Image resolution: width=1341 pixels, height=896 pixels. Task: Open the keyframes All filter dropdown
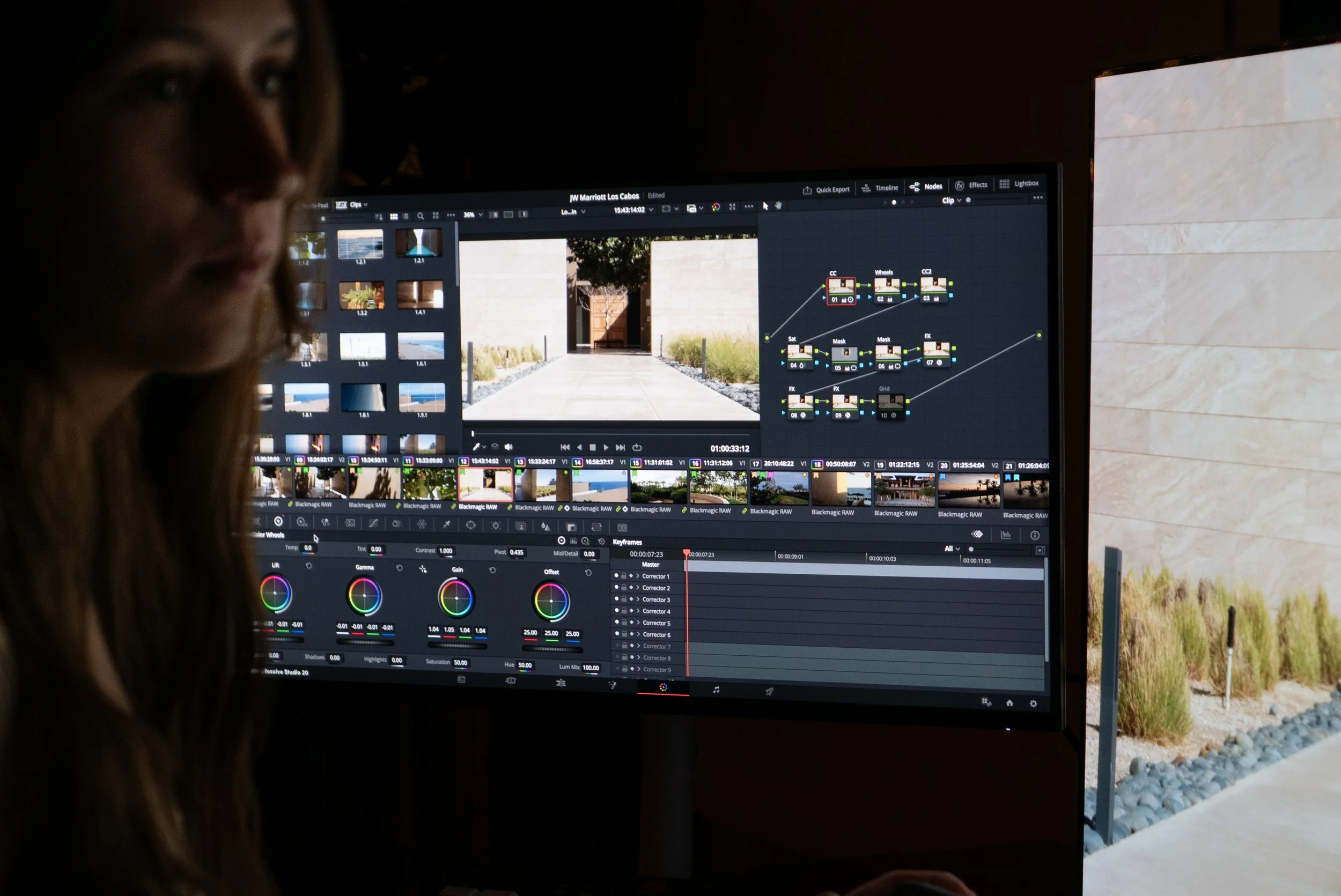click(952, 549)
